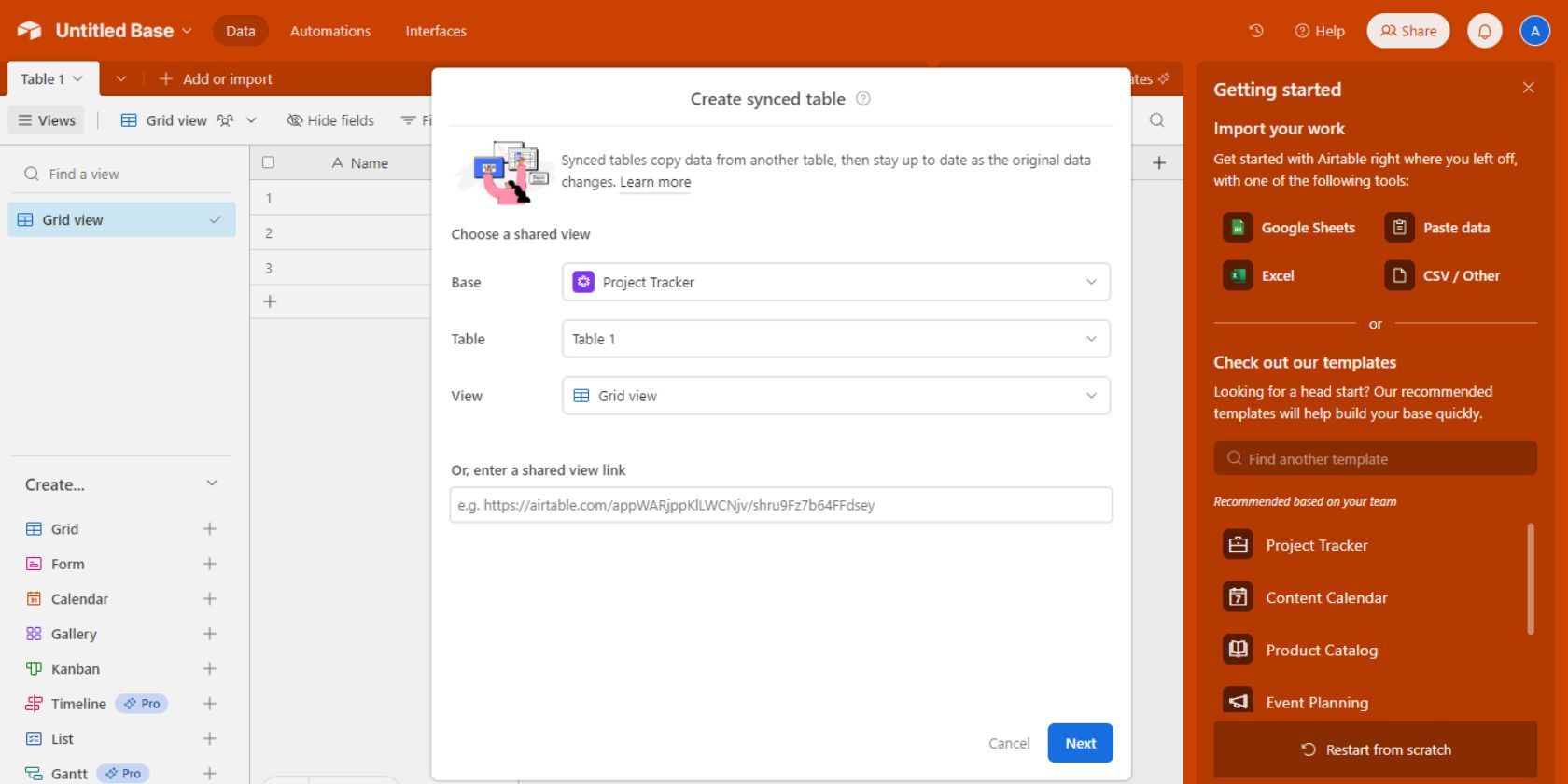Screen dimensions: 1568x784
Task: Expand the Table dropdown
Action: (835, 339)
